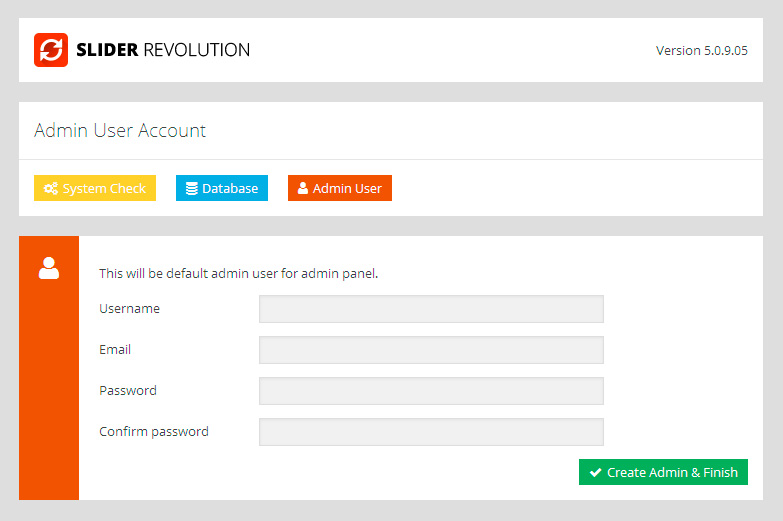Click the Username label text

[129, 309]
